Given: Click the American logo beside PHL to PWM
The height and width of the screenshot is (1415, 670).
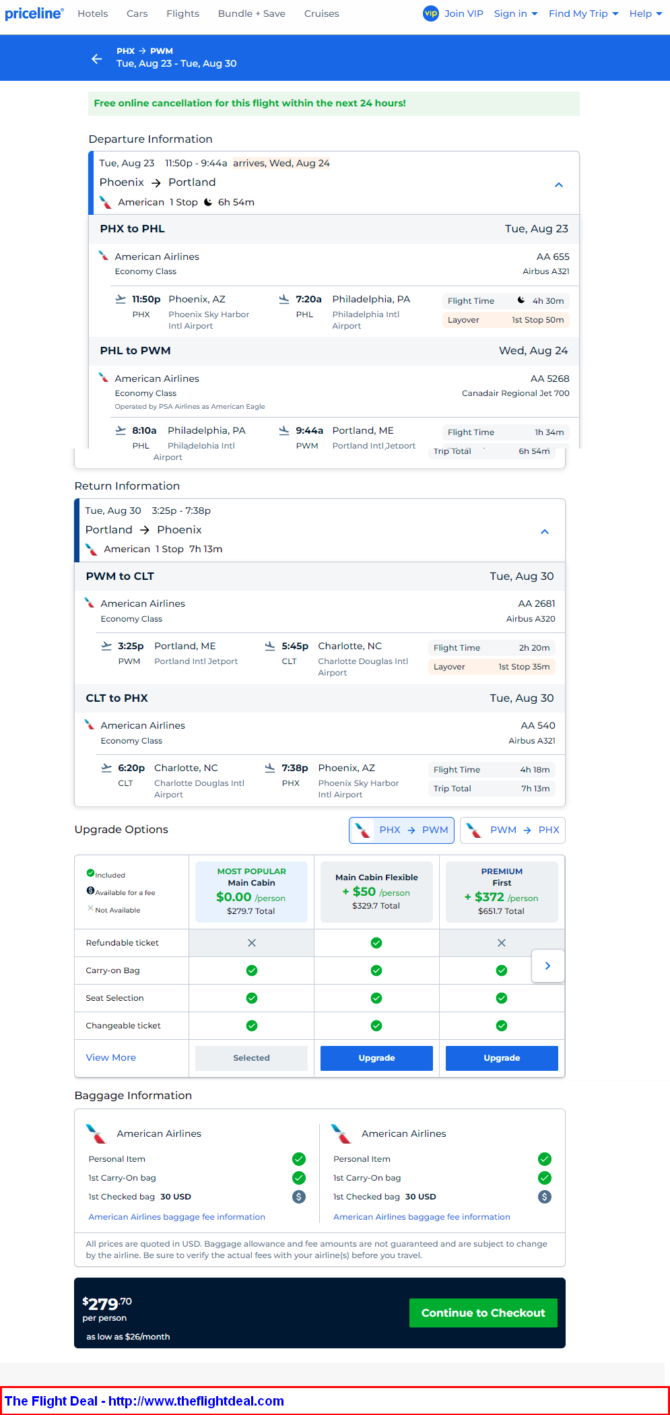Looking at the screenshot, I should 104,378.
